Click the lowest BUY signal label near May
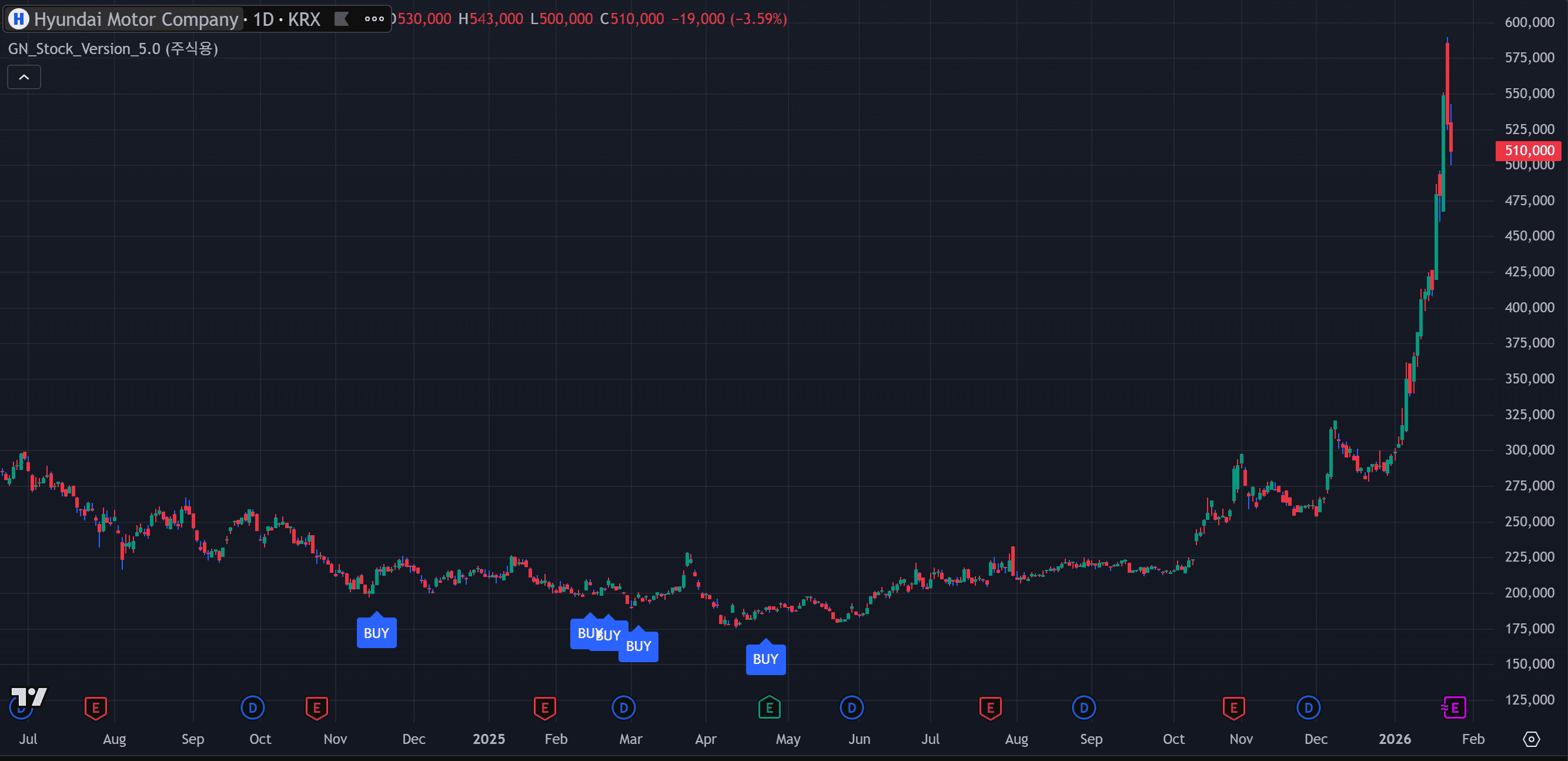This screenshot has width=1568, height=761. tap(765, 659)
